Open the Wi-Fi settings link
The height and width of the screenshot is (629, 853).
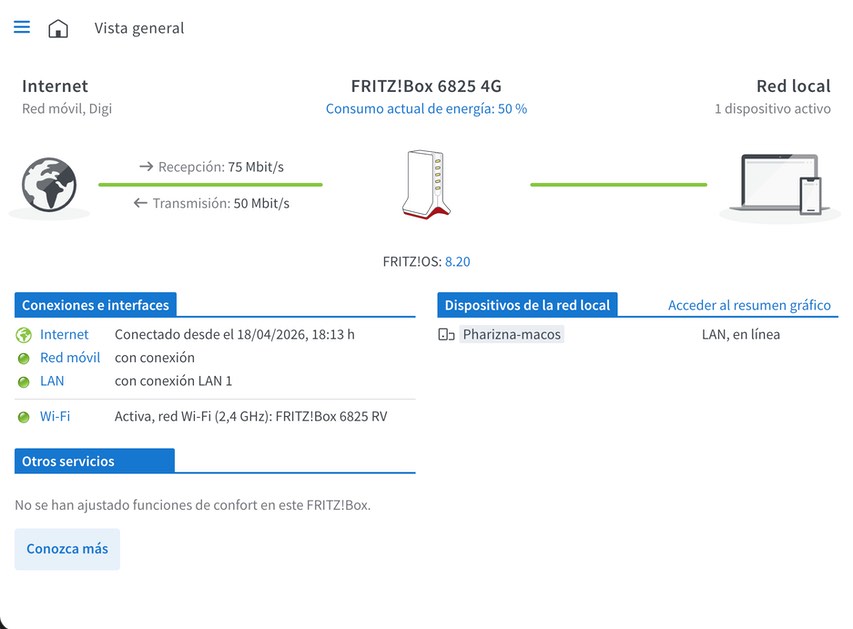click(x=55, y=416)
